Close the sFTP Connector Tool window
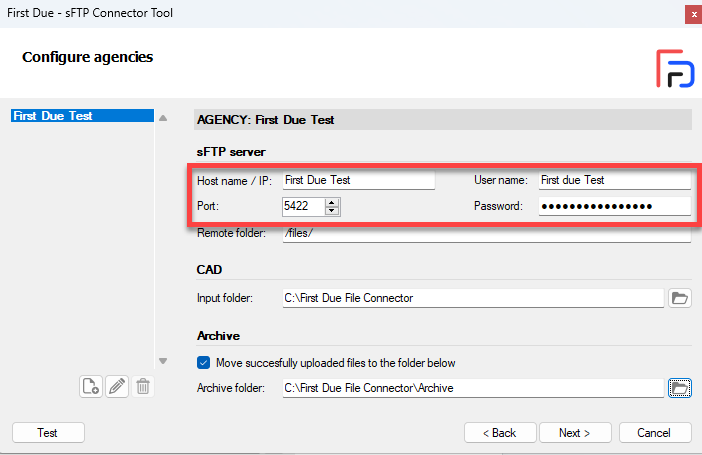 (x=693, y=14)
